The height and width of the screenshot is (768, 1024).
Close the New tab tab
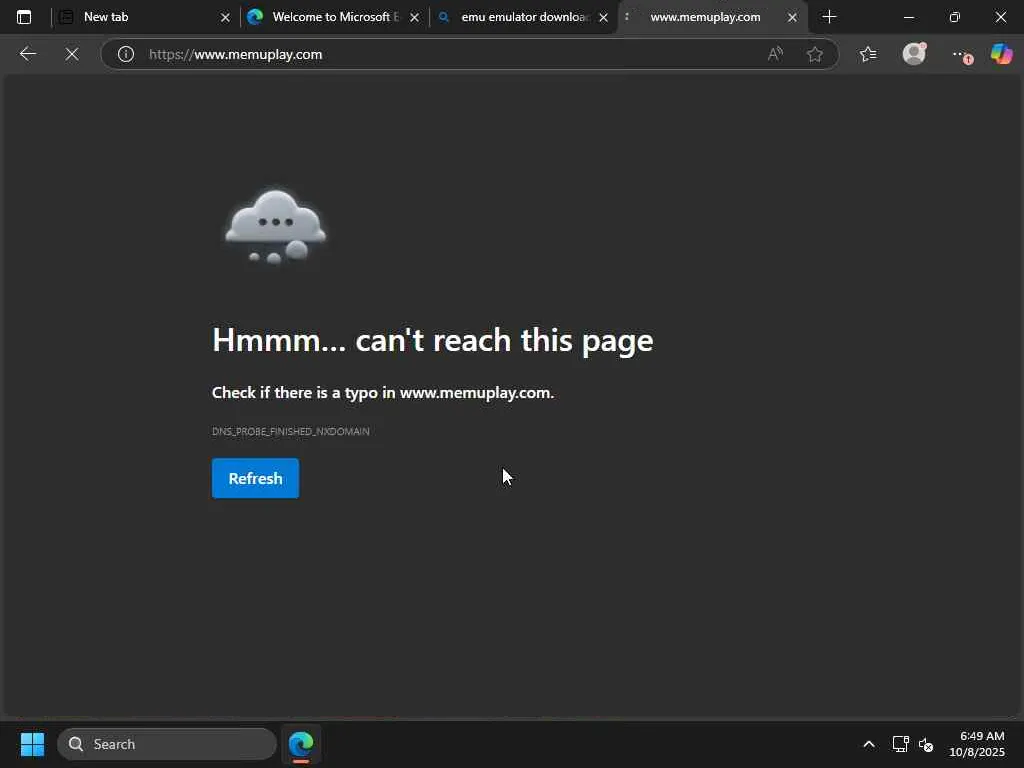tap(225, 18)
